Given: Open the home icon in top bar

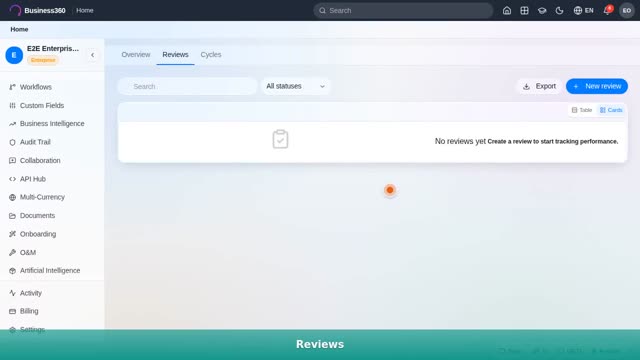Looking at the screenshot, I should 507,11.
